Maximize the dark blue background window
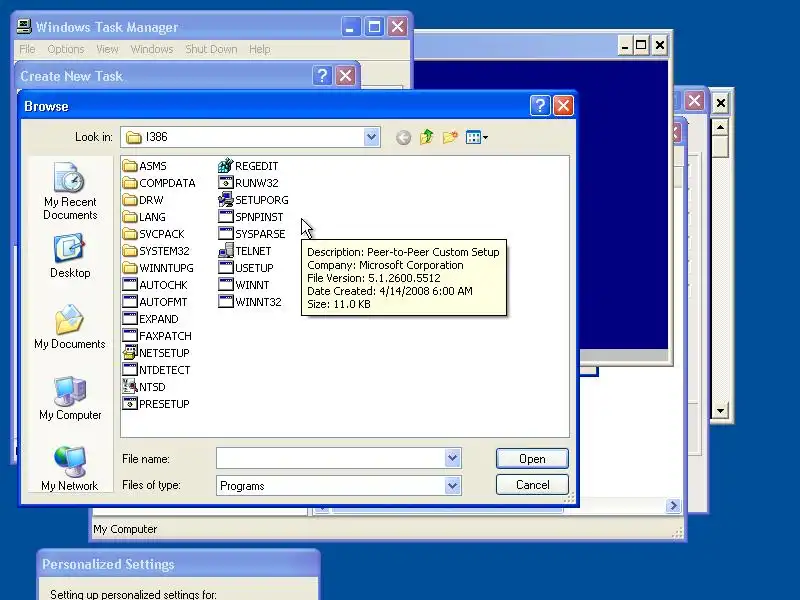The height and width of the screenshot is (600, 800). [x=641, y=45]
